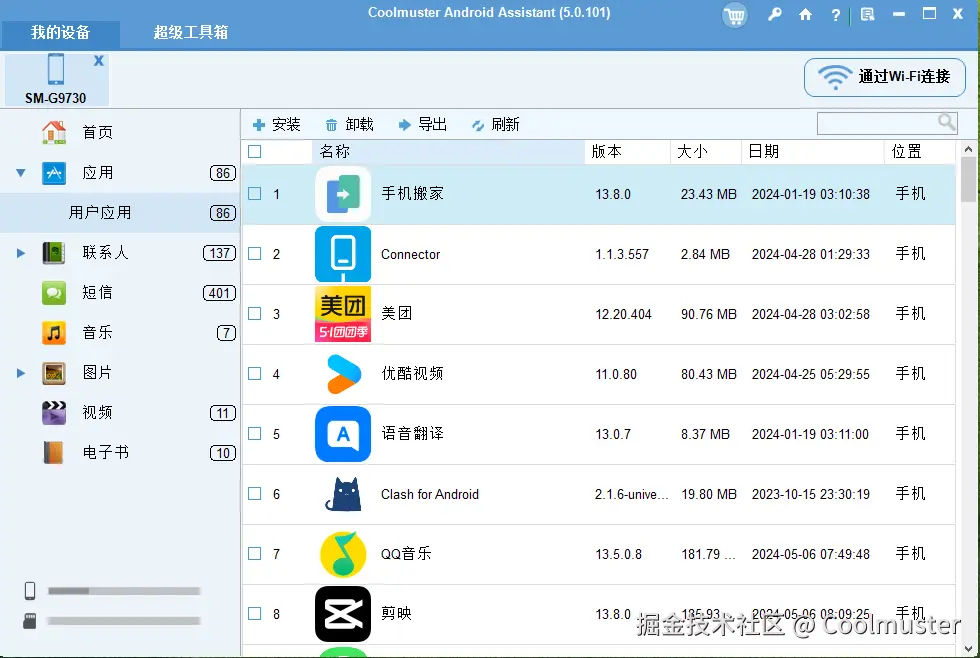Expand the 联系人 tree arrow

pyautogui.click(x=21, y=253)
